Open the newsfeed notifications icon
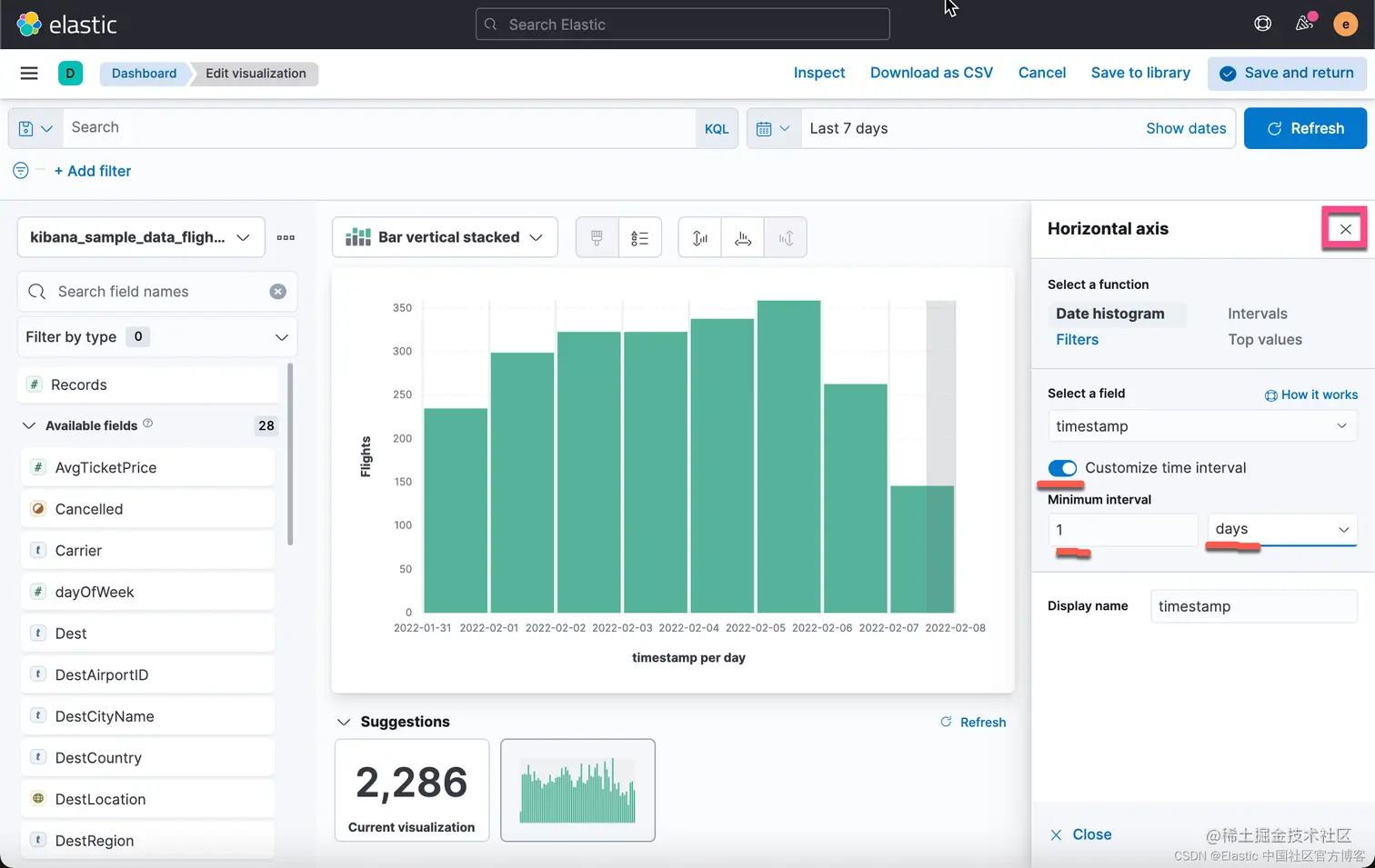Screen dimensions: 1375x868 pyautogui.click(x=1304, y=24)
